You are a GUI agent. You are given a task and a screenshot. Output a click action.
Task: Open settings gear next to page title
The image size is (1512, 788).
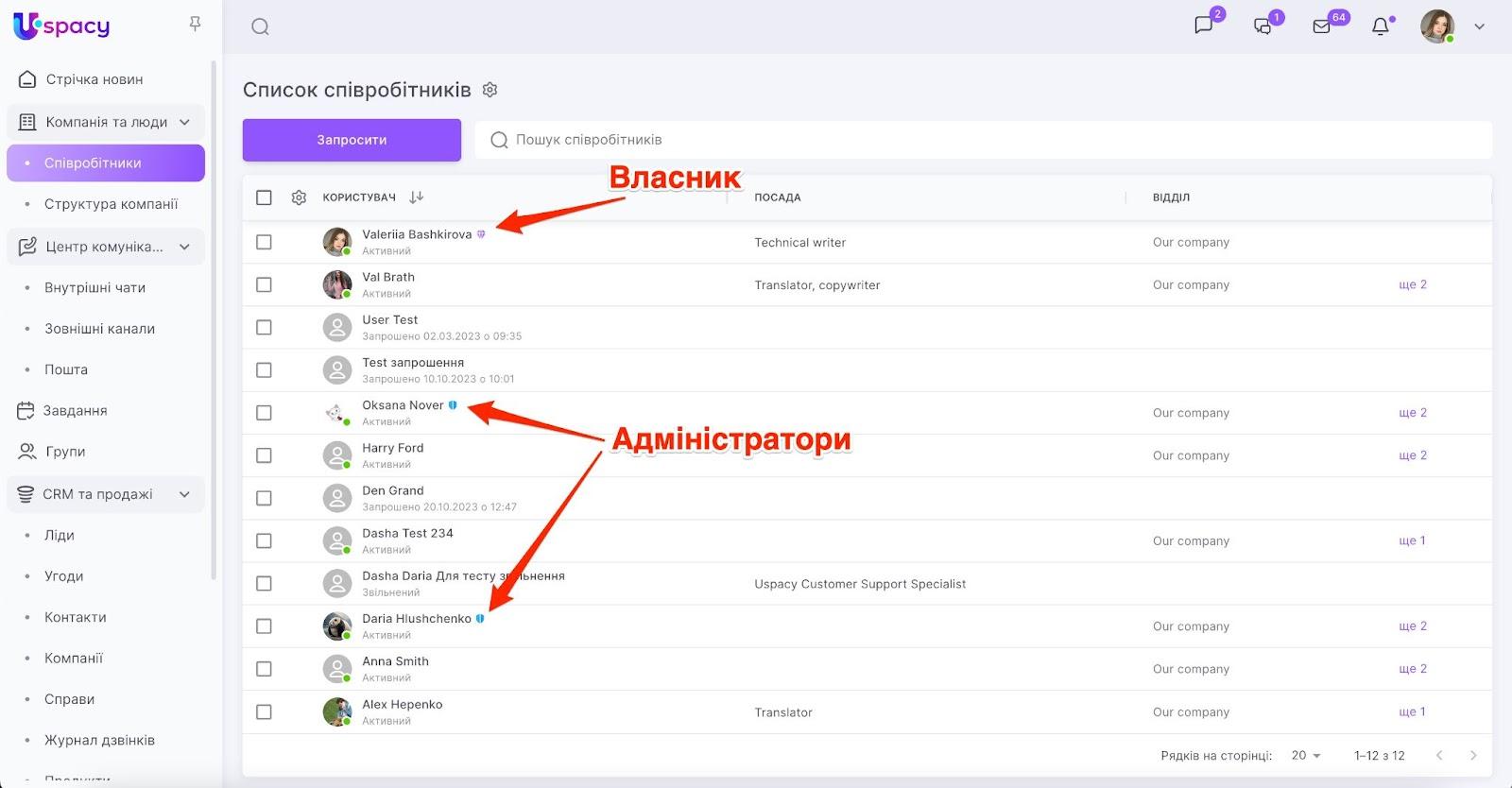coord(490,90)
